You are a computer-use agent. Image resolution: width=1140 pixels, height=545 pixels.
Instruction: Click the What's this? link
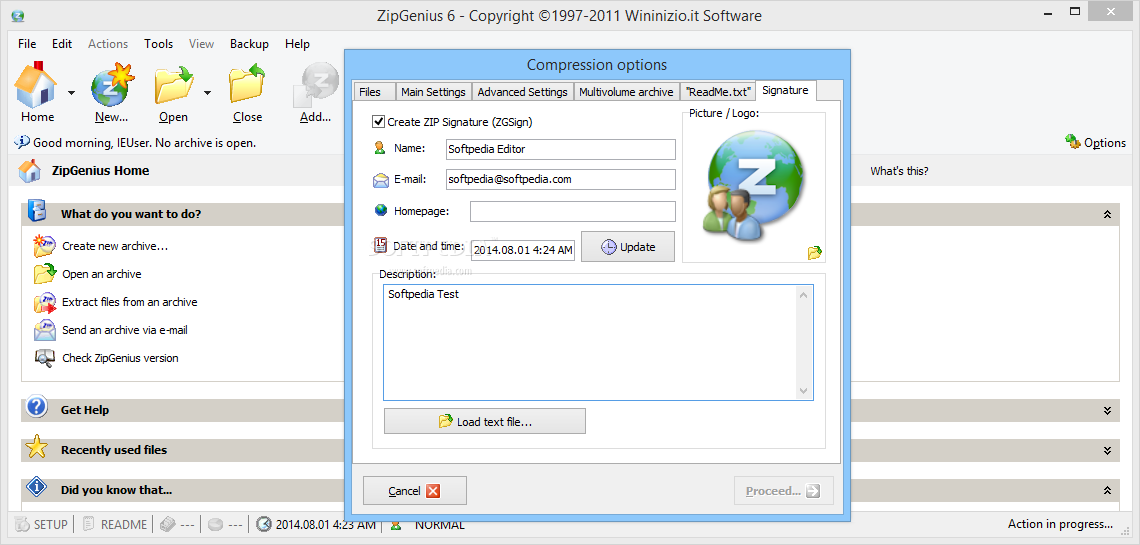coord(899,171)
